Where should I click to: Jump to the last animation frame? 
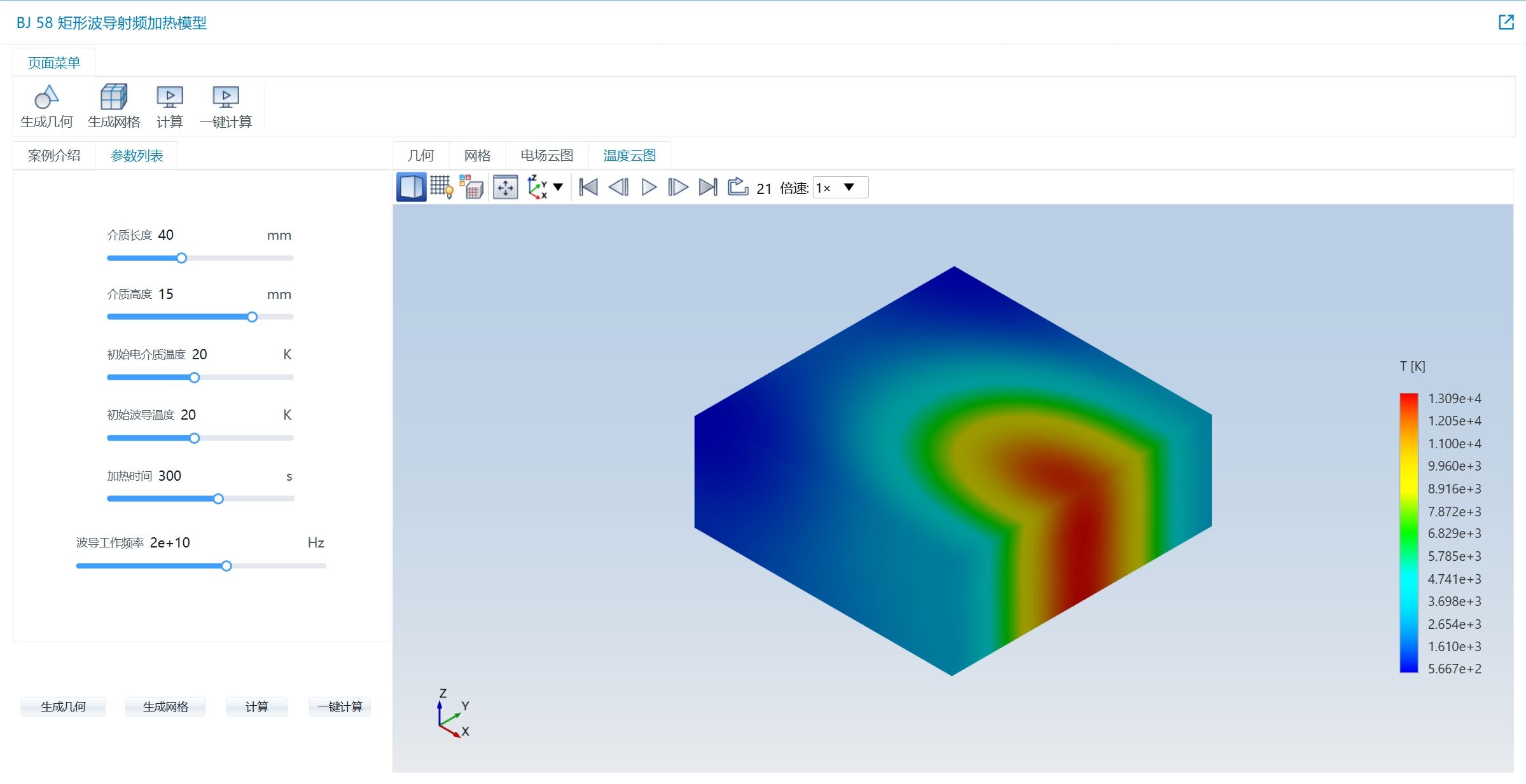pos(708,187)
